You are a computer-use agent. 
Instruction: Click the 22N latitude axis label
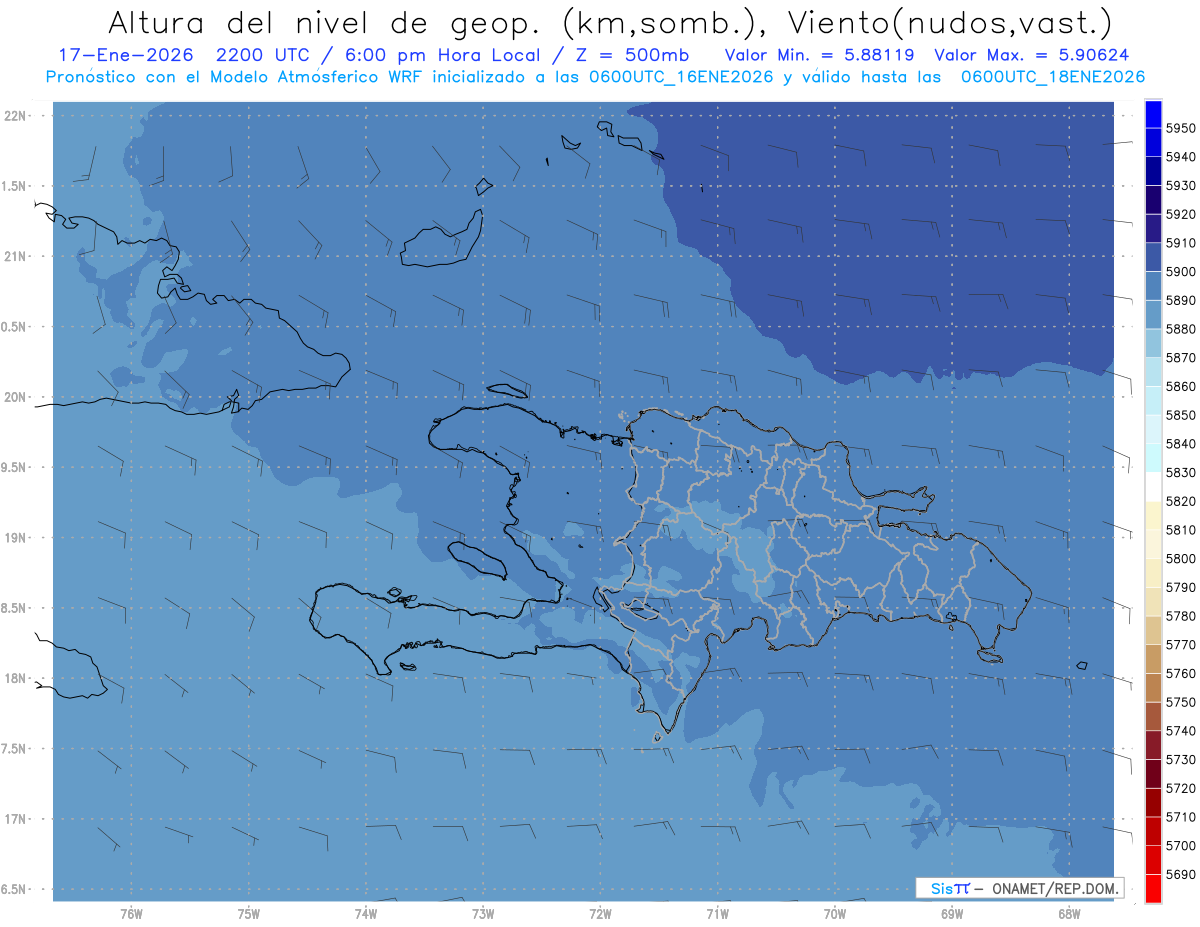pyautogui.click(x=16, y=116)
